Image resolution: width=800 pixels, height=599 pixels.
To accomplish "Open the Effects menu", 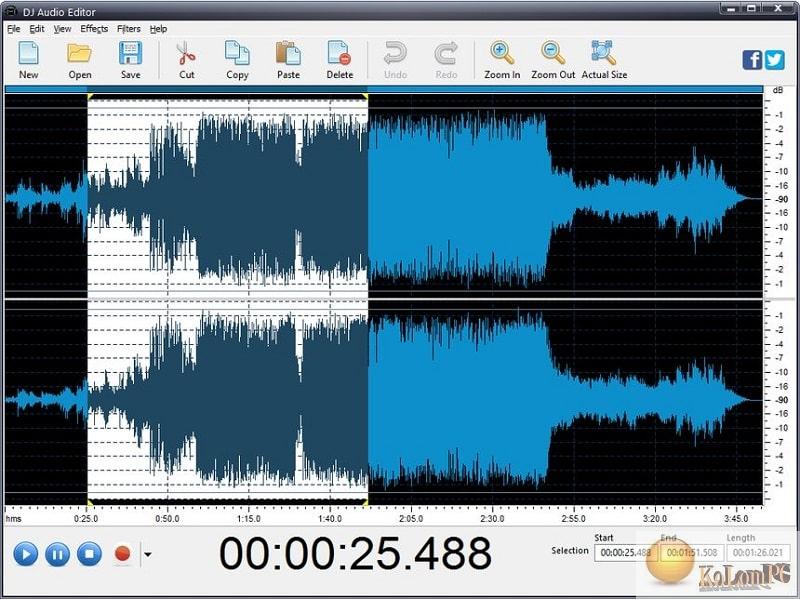I will (x=94, y=29).
